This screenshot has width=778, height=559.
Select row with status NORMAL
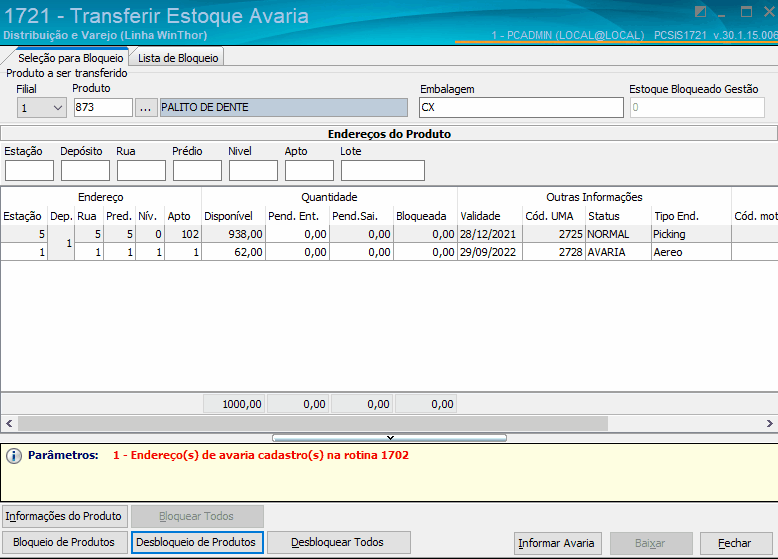coord(389,234)
